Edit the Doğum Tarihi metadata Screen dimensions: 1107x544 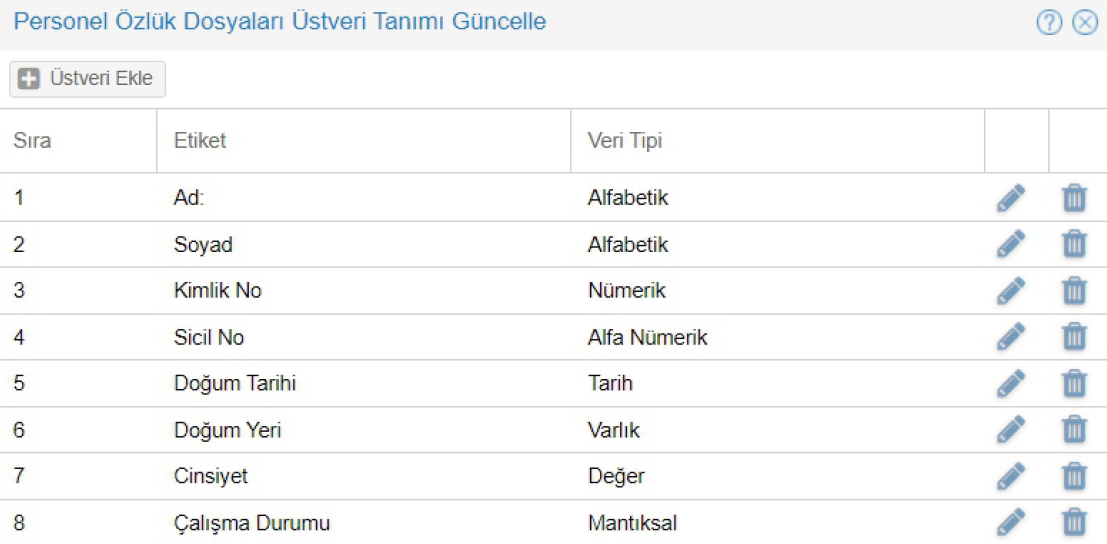(1011, 383)
